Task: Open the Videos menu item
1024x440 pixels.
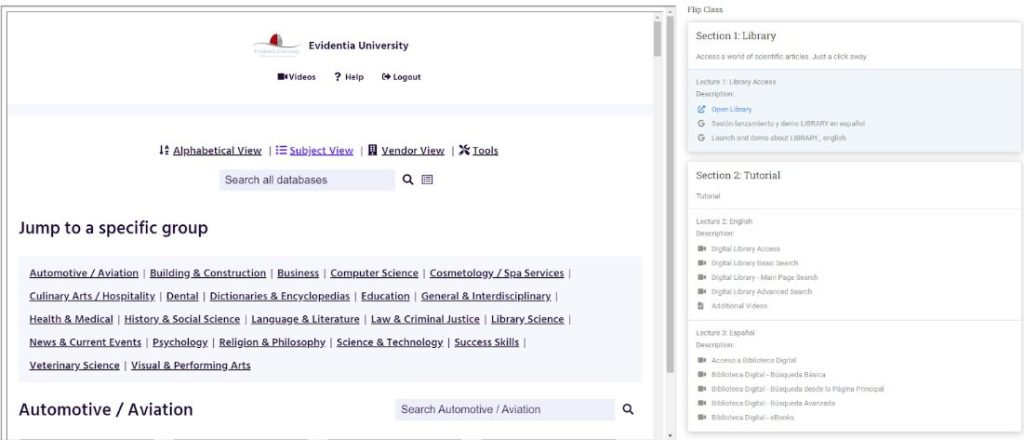Action: tap(296, 77)
